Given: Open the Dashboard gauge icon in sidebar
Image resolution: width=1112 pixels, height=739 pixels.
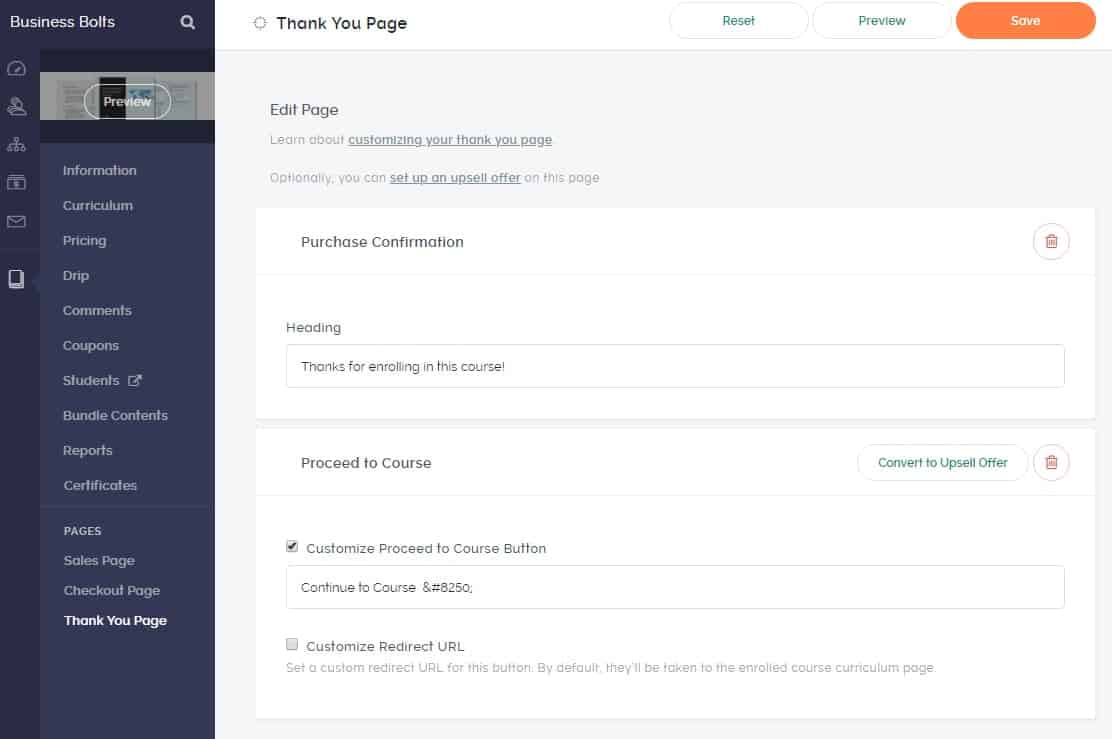Looking at the screenshot, I should click(x=16, y=69).
